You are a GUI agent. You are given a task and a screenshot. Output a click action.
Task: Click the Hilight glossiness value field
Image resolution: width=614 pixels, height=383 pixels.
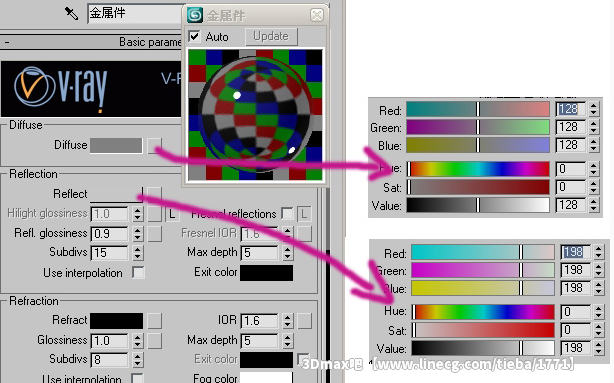[109, 214]
